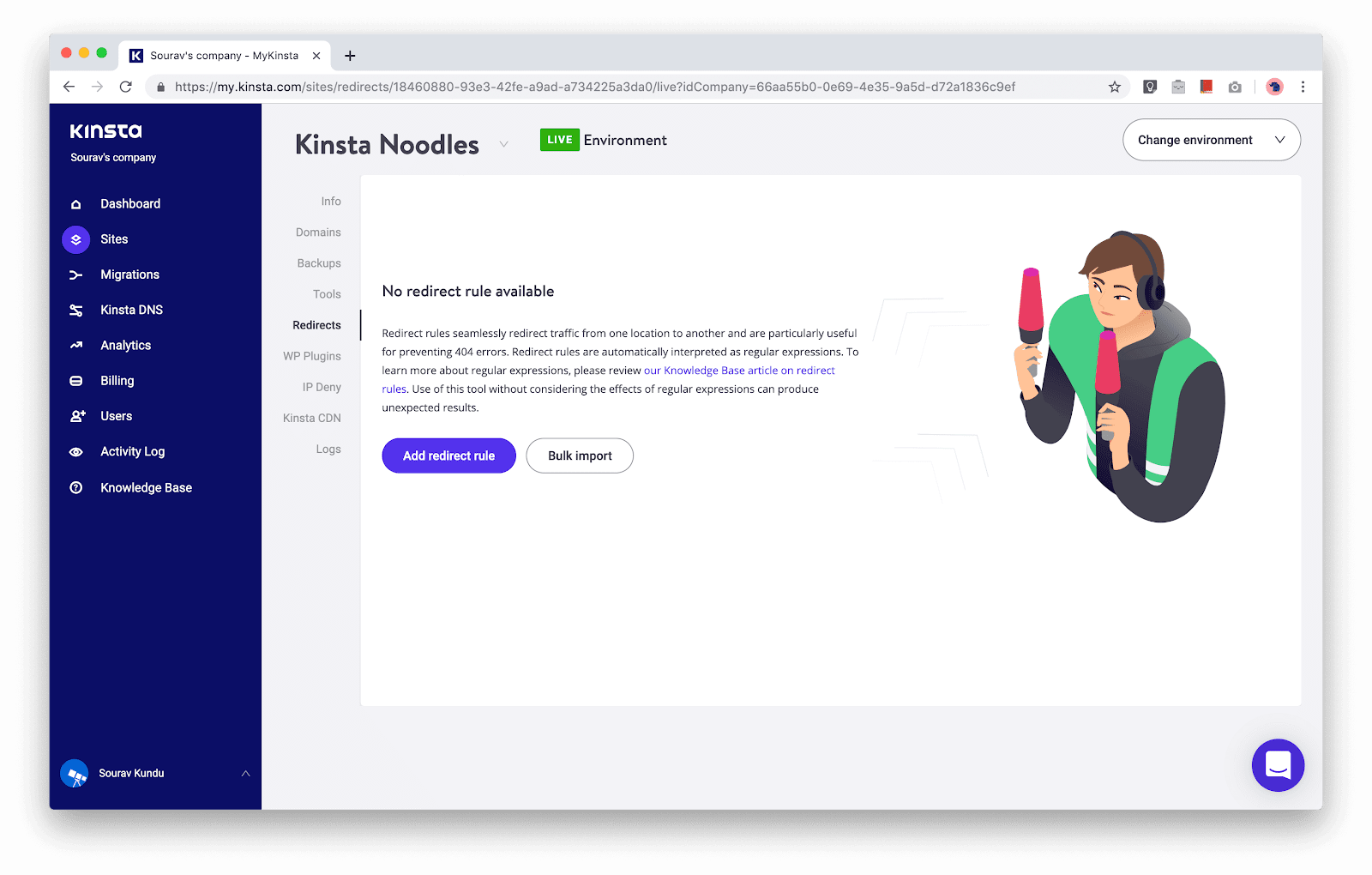Open the Tools tab
Viewport: 1372px width, 875px height.
coord(327,294)
